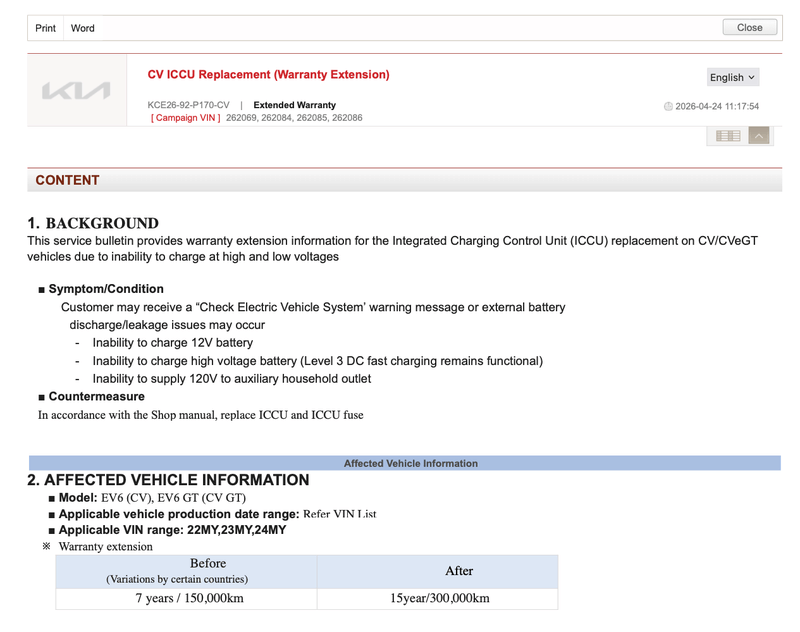This screenshot has width=800, height=632.
Task: Click the 'Warranty extension' note
Action: pos(106,547)
